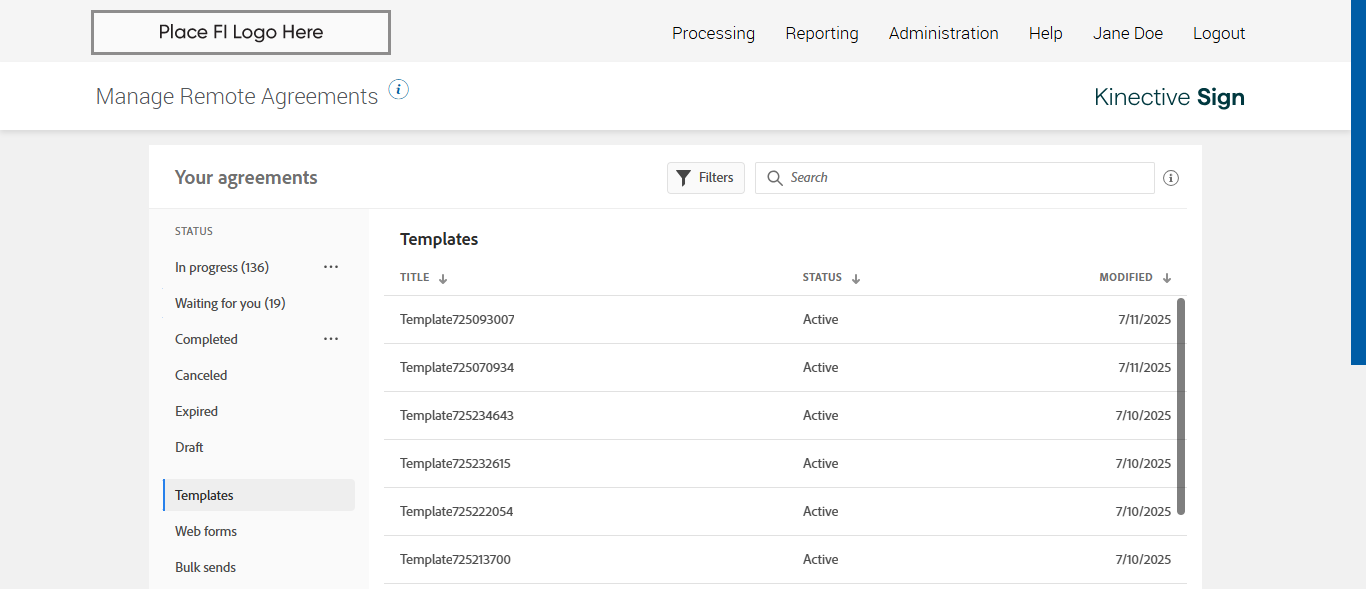Screen dimensions: 1366x589
Task: Open Template725093007 from the list
Action: point(457,320)
